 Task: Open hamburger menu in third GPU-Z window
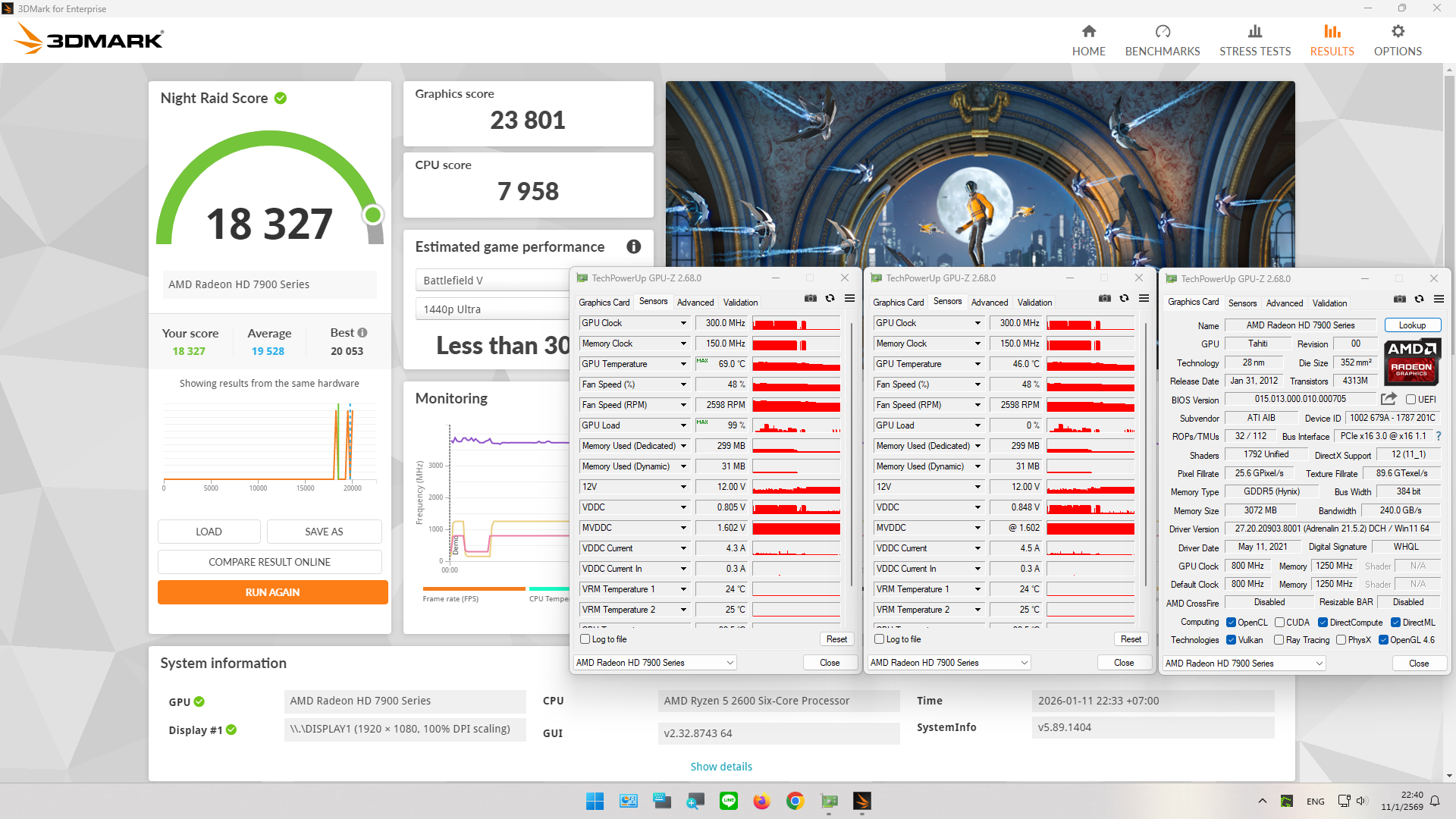pos(1439,300)
